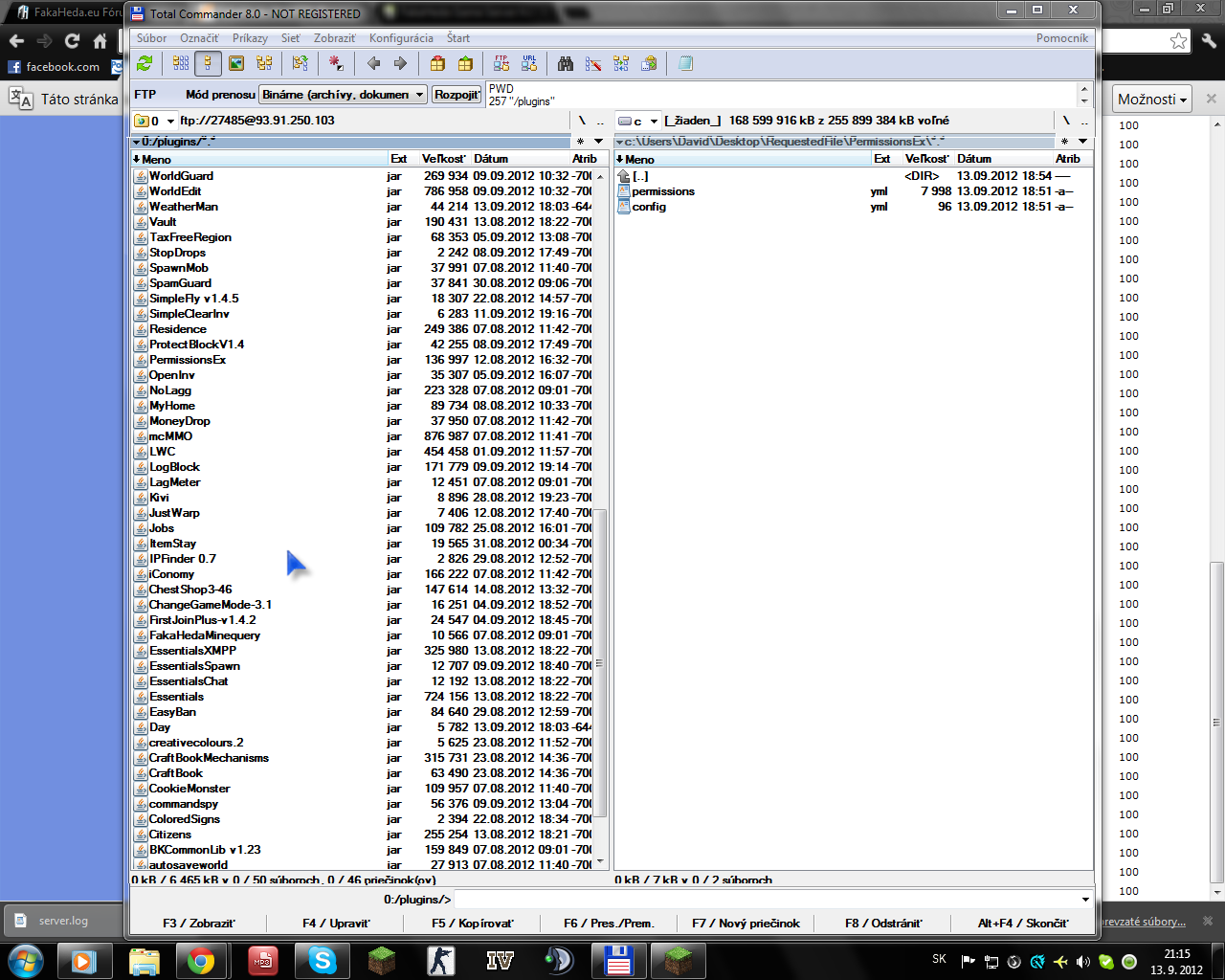
Task: Click the green Reread source refresh icon
Action: [145, 64]
